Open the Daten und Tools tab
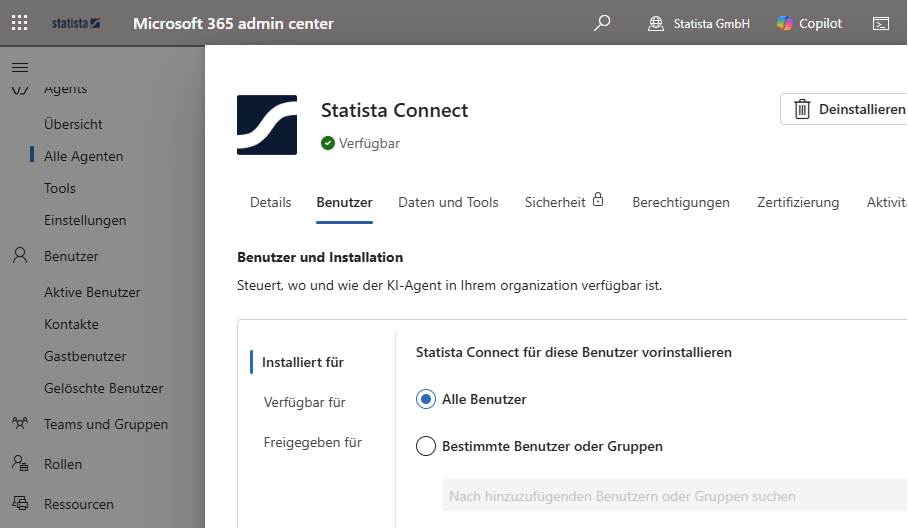The height and width of the screenshot is (528, 908). click(448, 202)
